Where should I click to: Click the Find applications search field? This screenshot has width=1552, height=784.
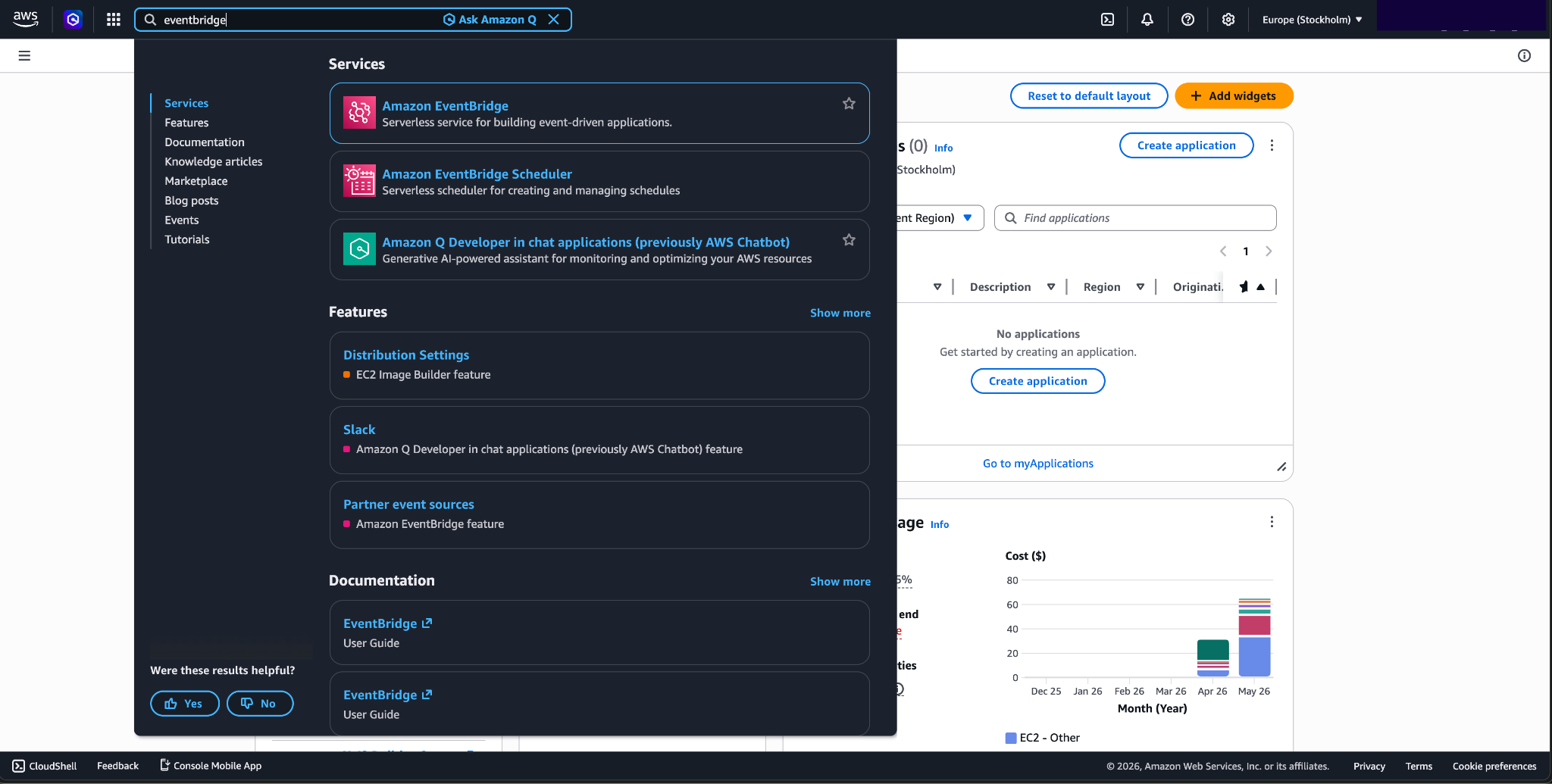pos(1135,218)
